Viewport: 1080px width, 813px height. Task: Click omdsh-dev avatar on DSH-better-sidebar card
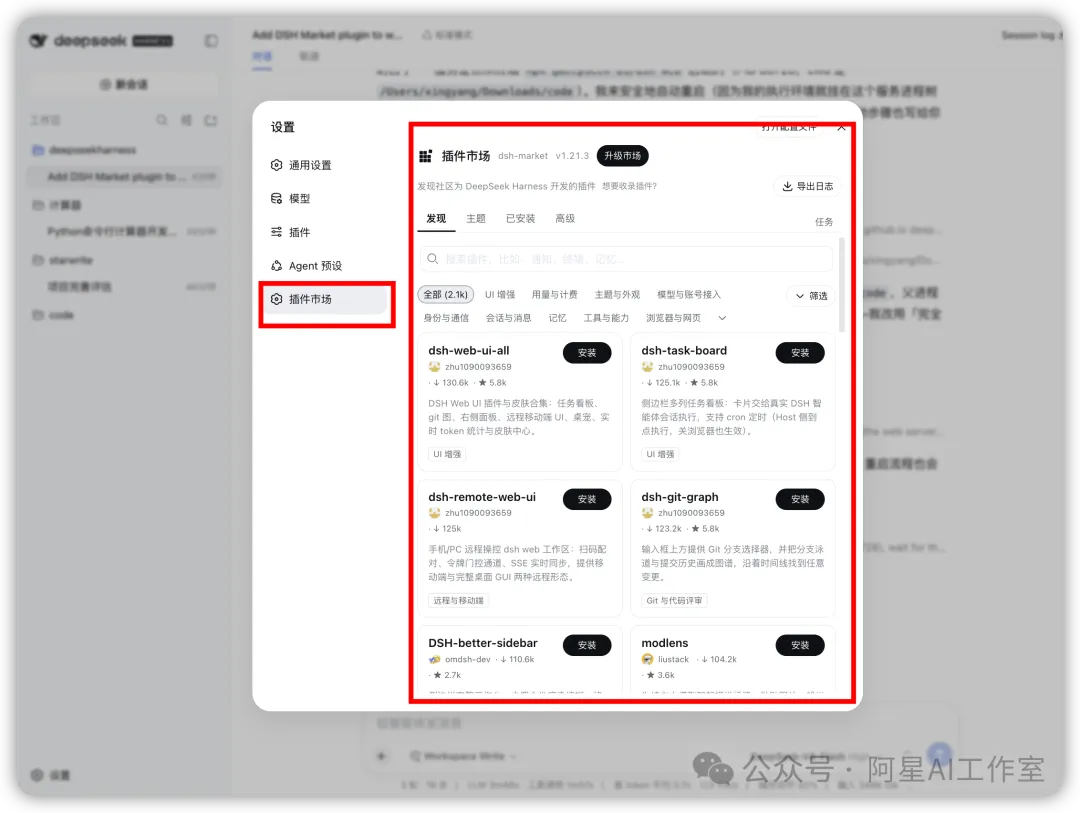tap(435, 659)
